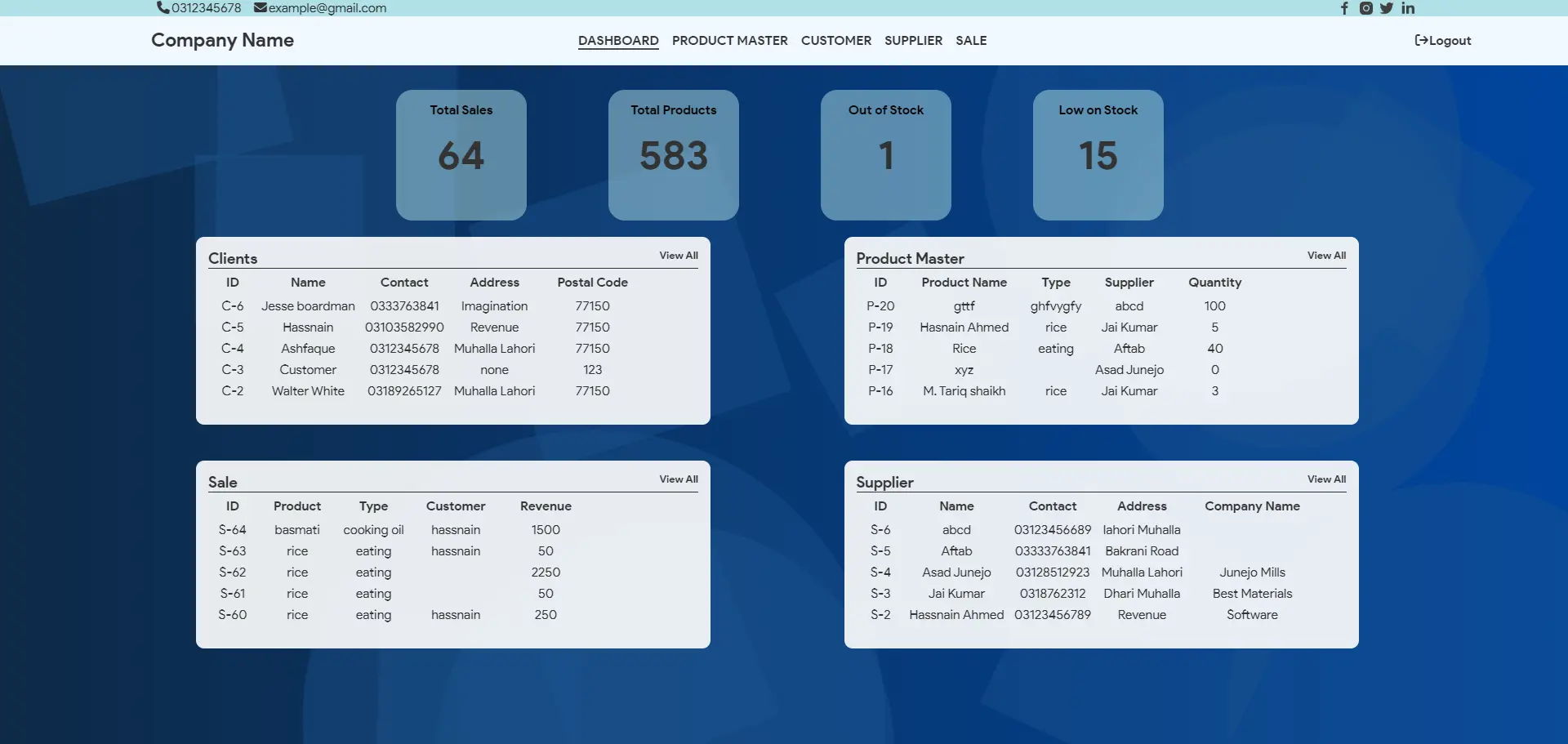Screen dimensions: 1568x744
Task: Click Quantity column header
Action: click(x=1215, y=283)
